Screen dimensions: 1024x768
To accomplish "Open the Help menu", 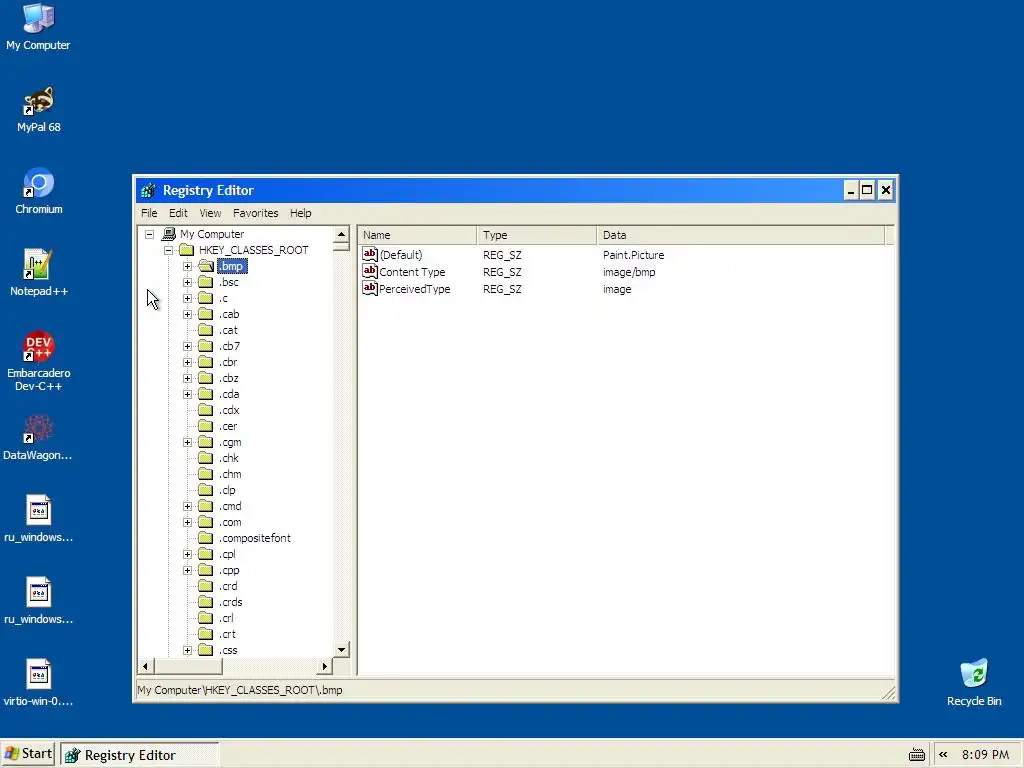I will pos(300,213).
